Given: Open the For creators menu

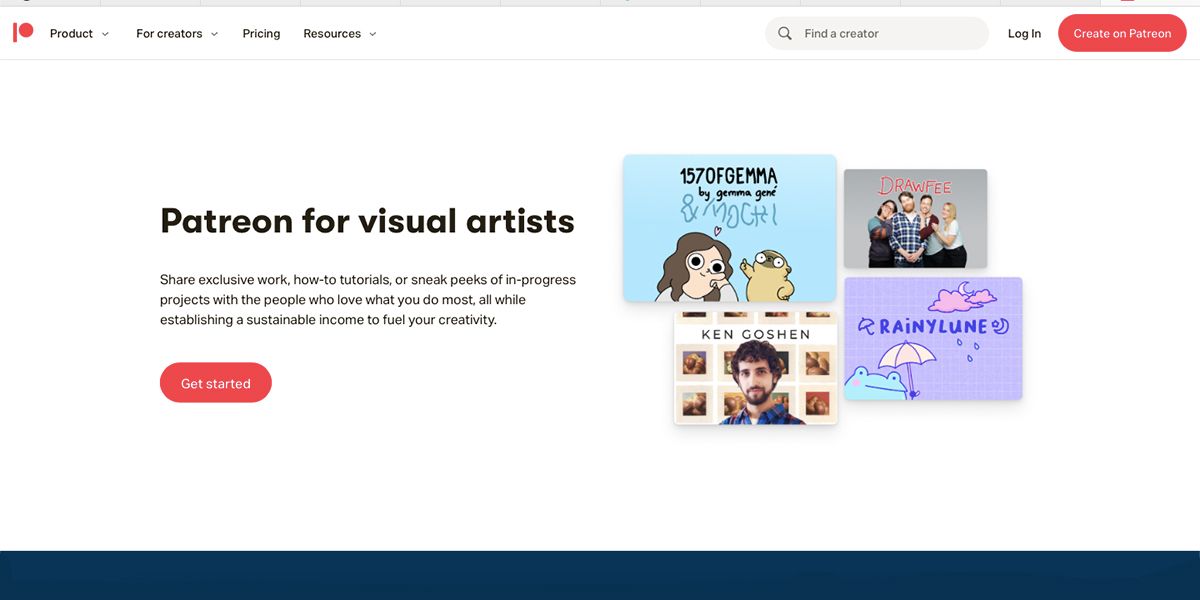Looking at the screenshot, I should tap(177, 33).
